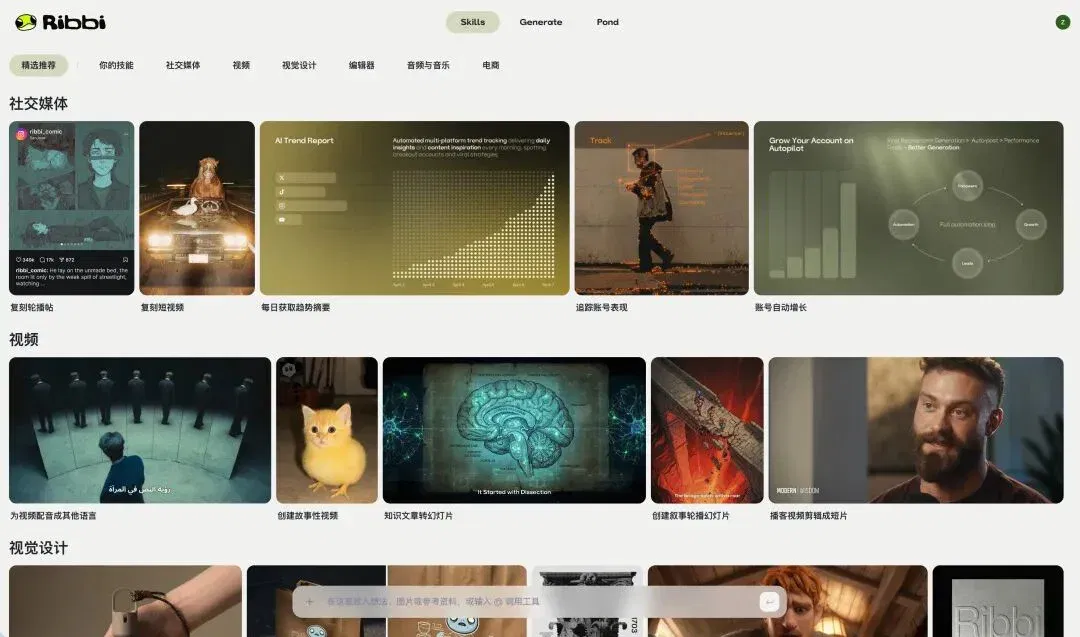Viewport: 1080px width, 637px height.
Task: Click the 视觉设计 section heading
Action: point(39,548)
